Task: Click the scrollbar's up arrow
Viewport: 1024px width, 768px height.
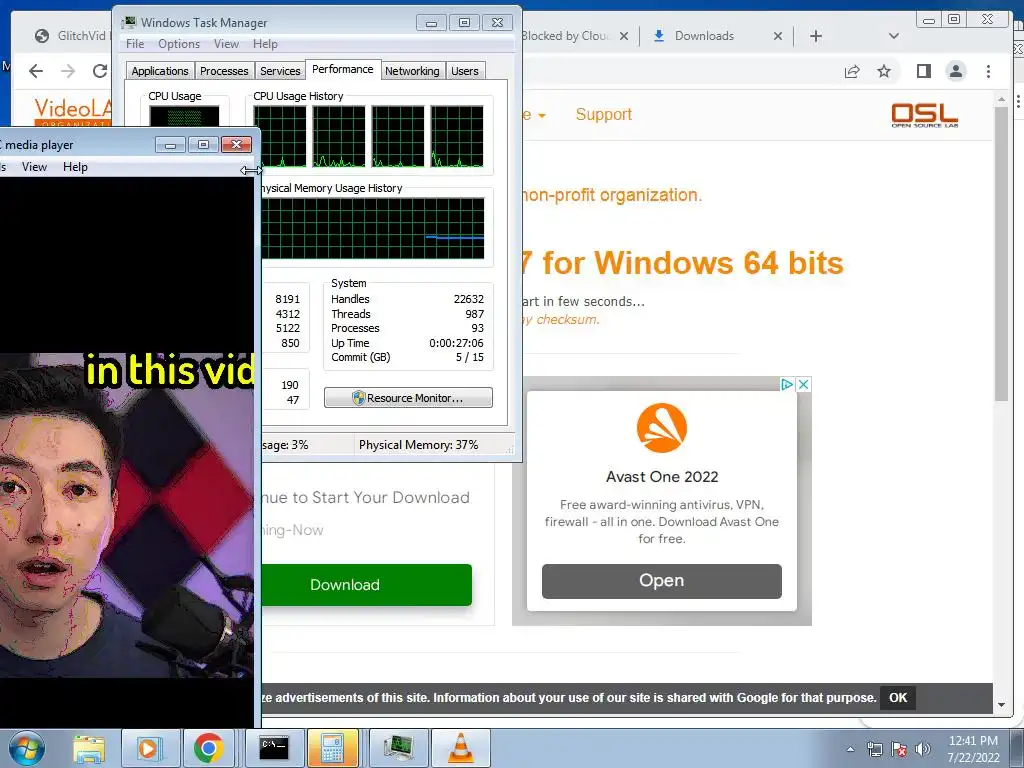Action: pos(1001,99)
